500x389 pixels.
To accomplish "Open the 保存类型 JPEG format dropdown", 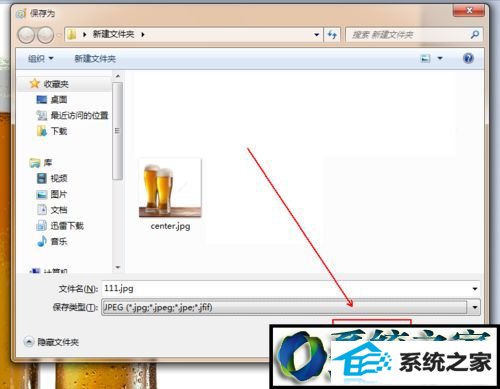I will pos(291,307).
